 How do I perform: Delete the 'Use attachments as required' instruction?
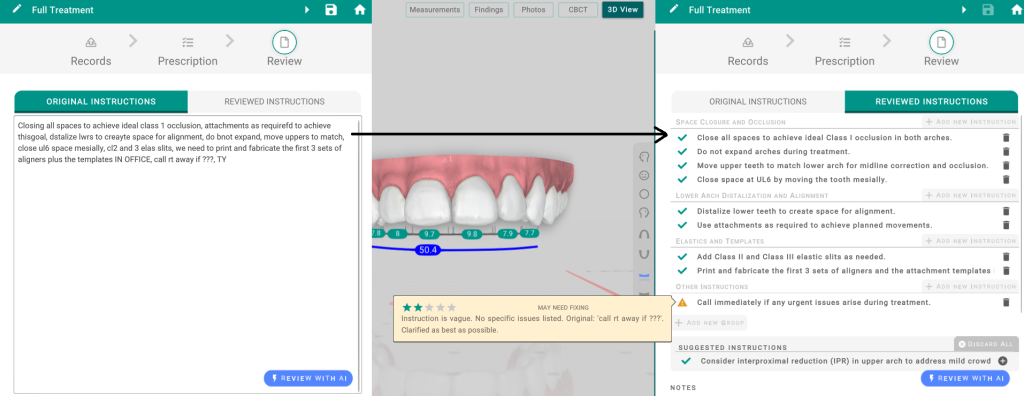point(1006,225)
